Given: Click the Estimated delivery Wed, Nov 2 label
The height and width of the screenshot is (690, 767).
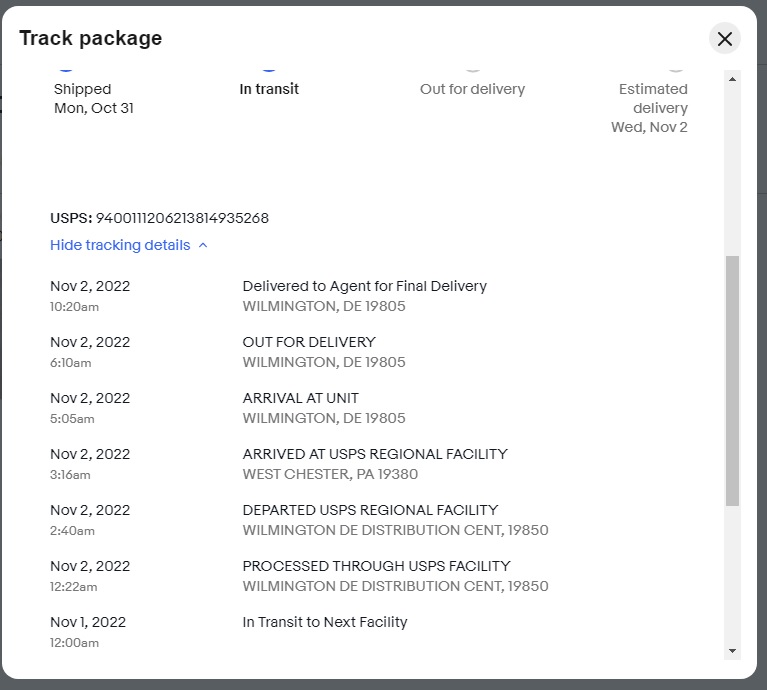Looking at the screenshot, I should [x=652, y=108].
